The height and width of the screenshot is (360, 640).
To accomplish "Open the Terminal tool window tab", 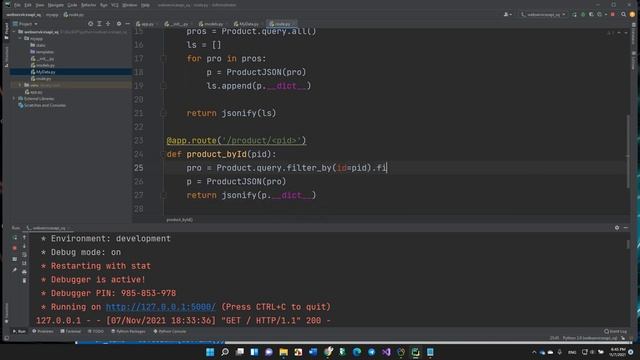I will pos(71,331).
